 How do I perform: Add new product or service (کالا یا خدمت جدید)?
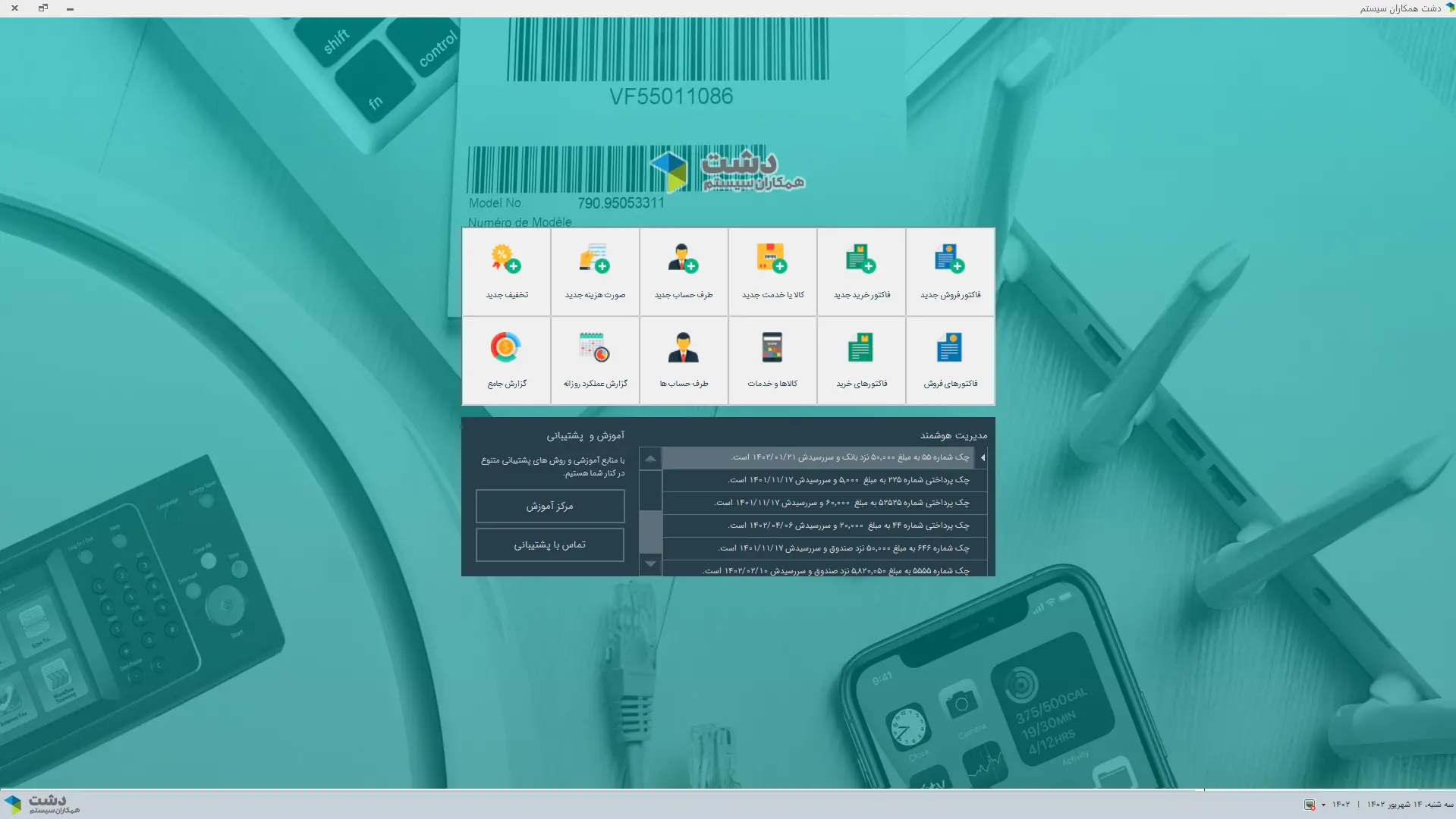pos(772,271)
